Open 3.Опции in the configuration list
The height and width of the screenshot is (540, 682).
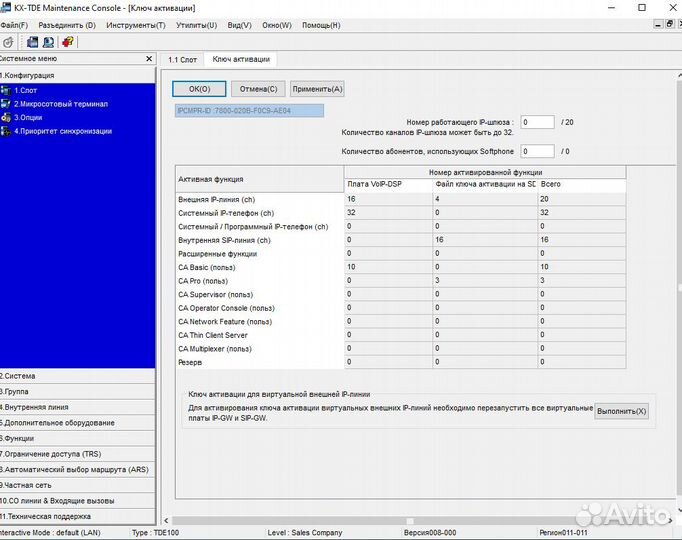[28, 117]
